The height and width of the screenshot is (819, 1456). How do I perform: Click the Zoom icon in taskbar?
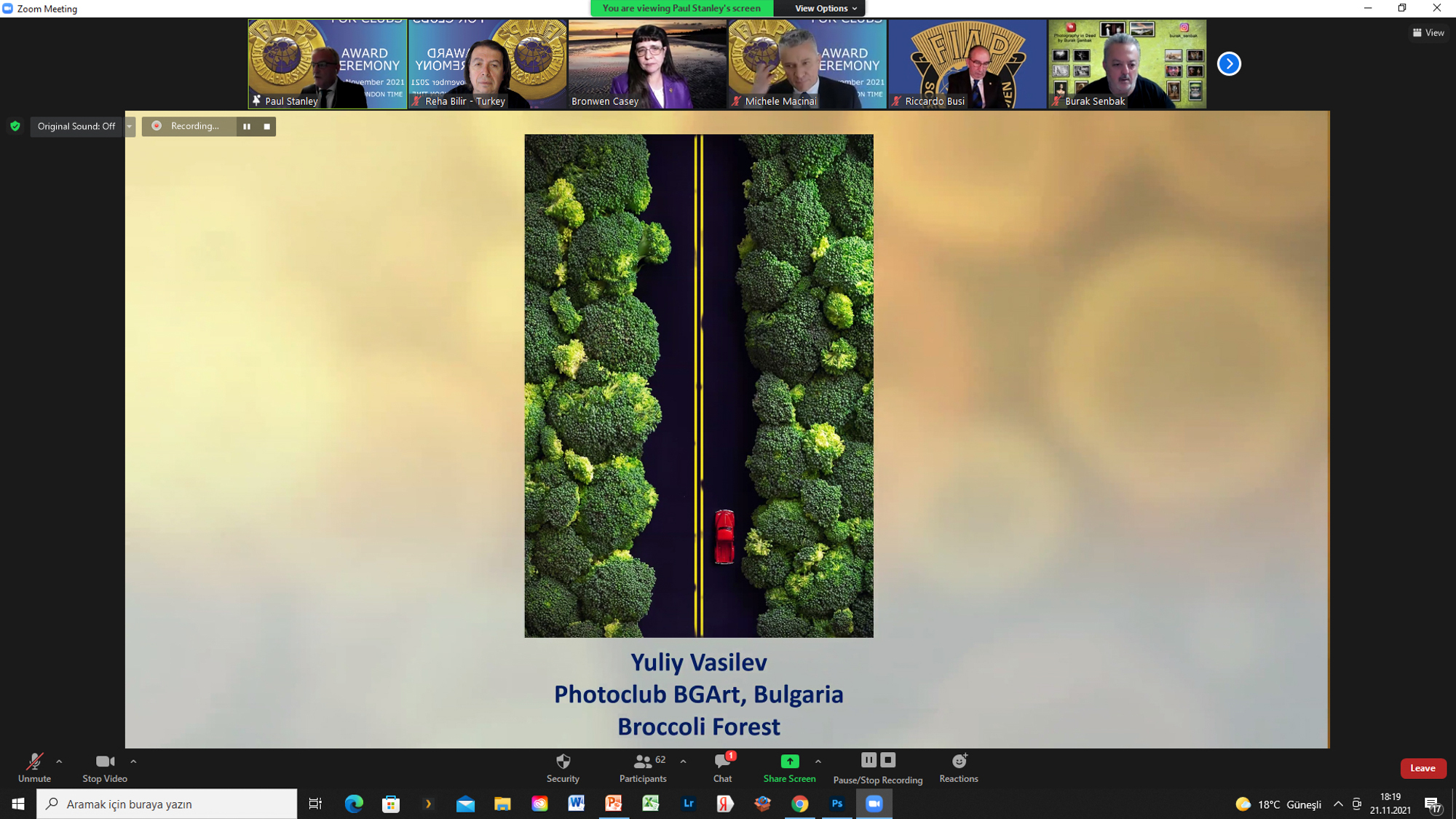click(874, 804)
